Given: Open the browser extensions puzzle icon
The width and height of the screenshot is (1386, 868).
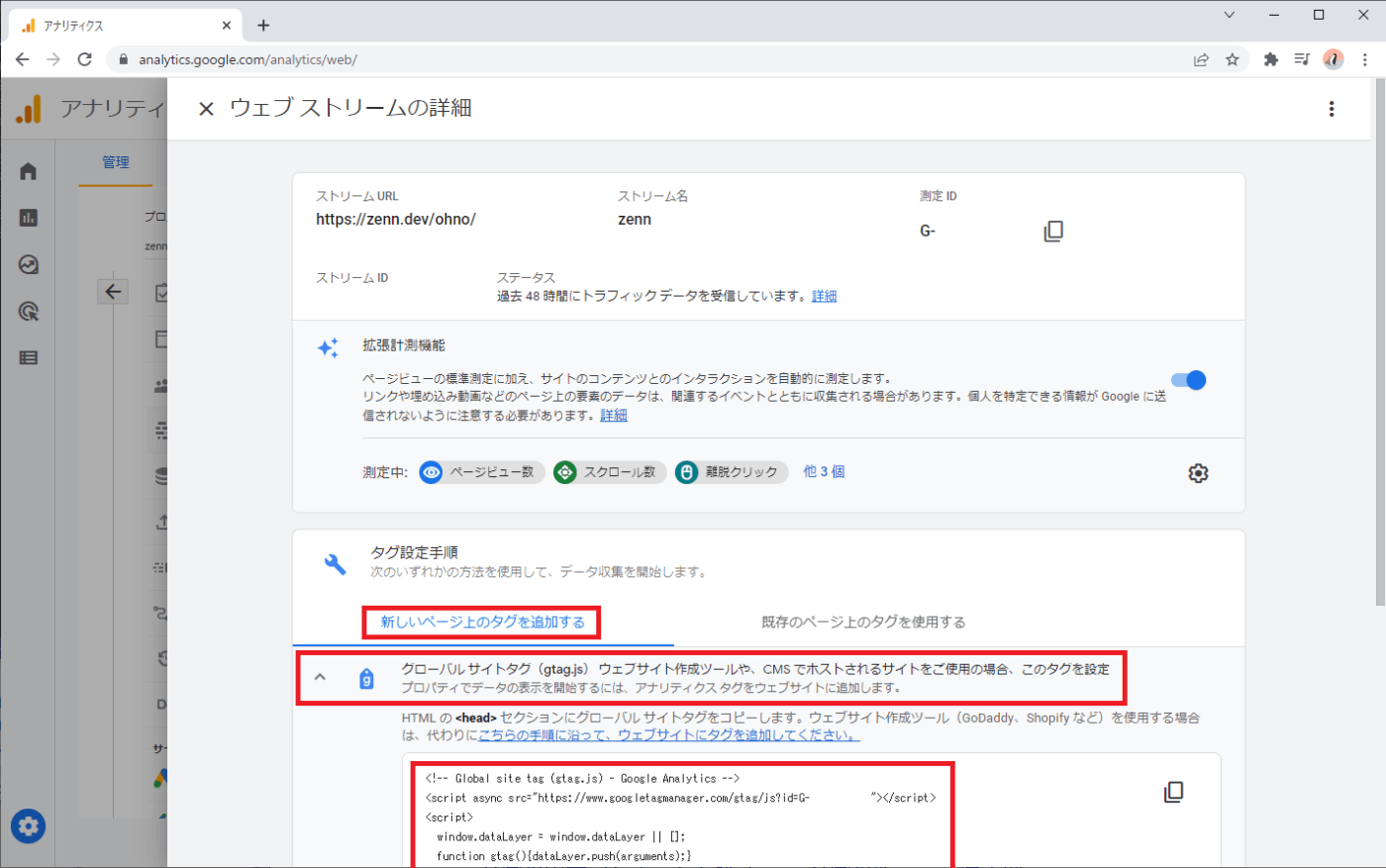Looking at the screenshot, I should (x=1271, y=59).
